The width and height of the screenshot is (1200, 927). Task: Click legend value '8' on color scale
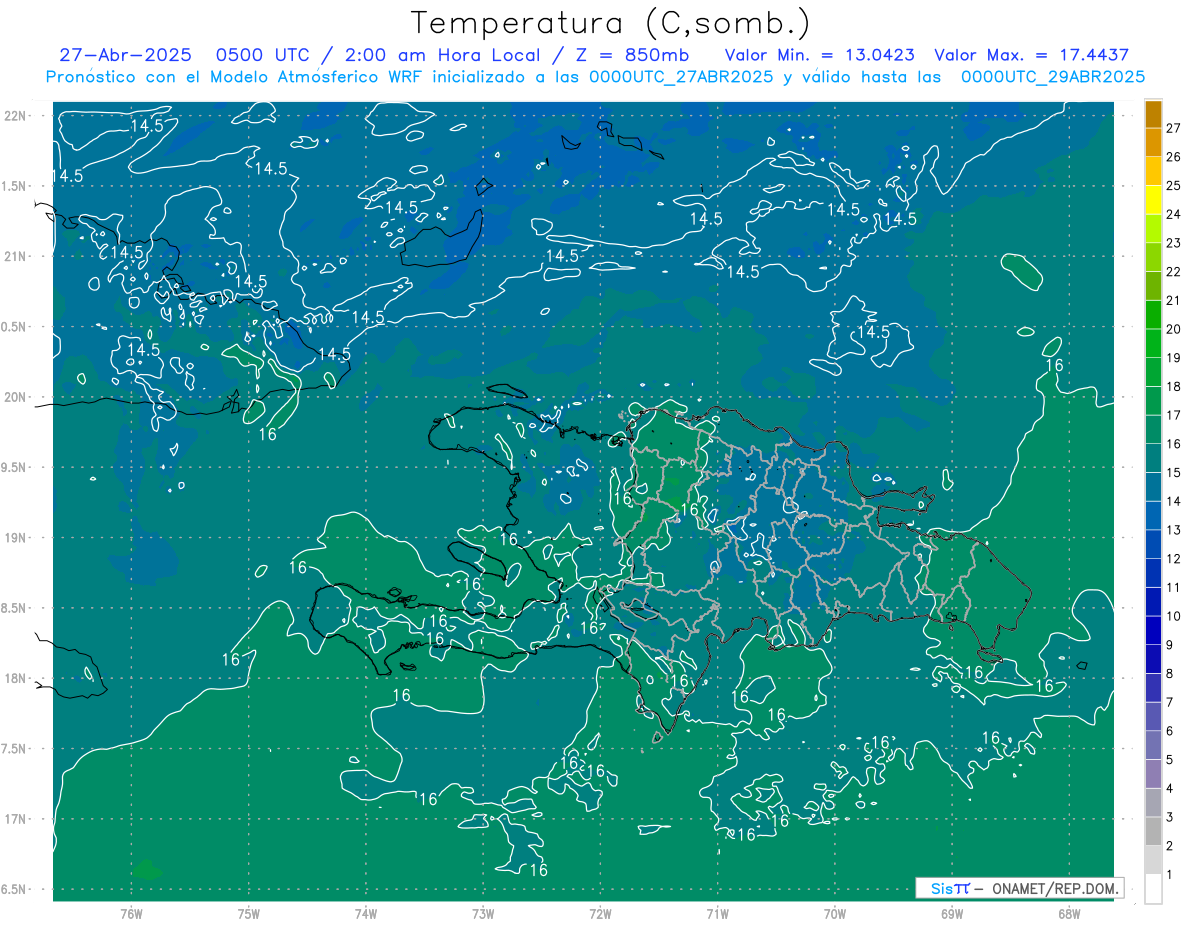1169,673
